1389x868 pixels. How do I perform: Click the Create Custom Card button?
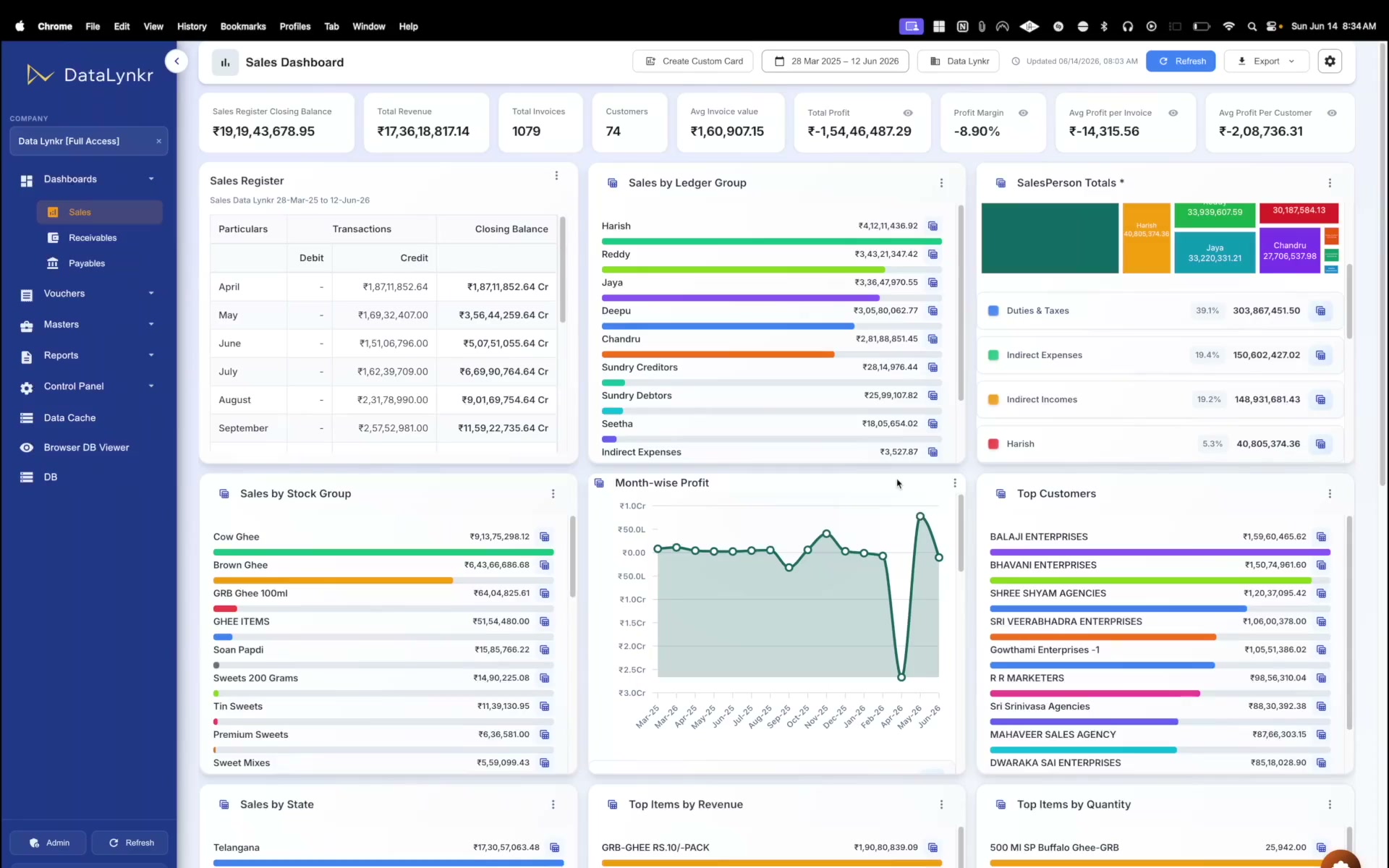click(x=693, y=61)
